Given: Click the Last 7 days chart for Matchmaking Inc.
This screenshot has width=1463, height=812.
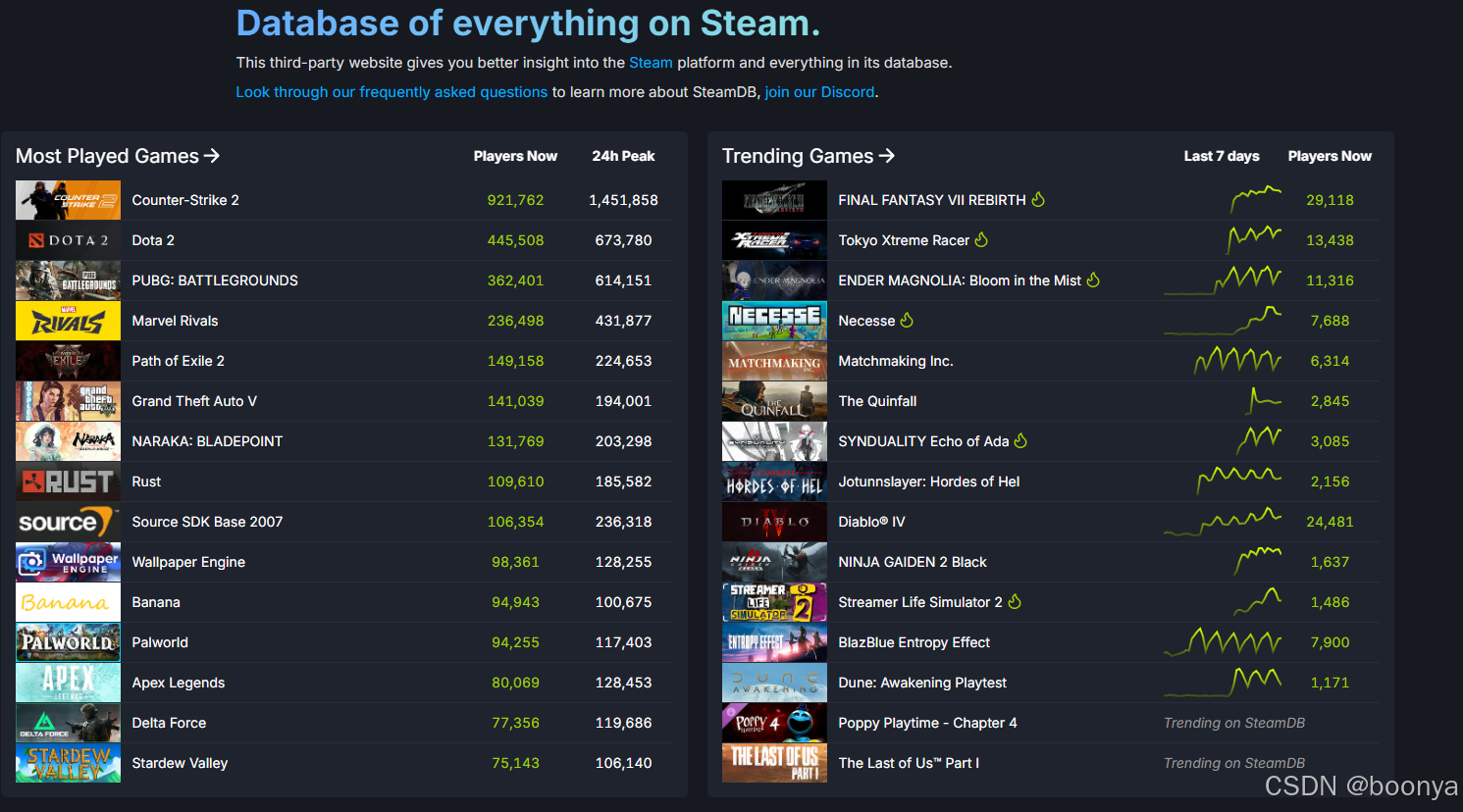Looking at the screenshot, I should tap(1237, 360).
